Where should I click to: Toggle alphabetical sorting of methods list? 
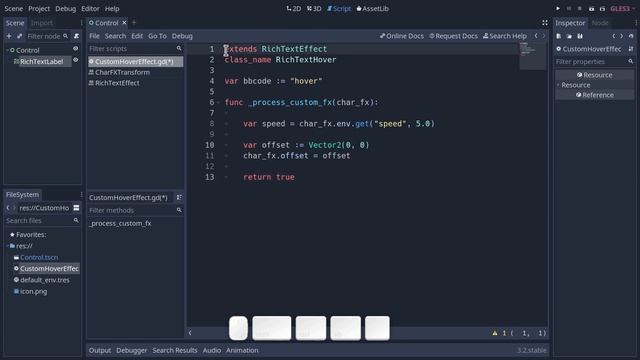coord(179,198)
